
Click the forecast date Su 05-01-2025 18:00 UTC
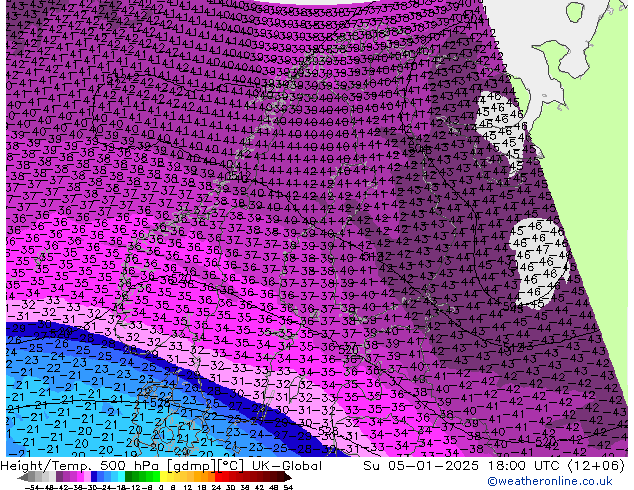point(463,466)
